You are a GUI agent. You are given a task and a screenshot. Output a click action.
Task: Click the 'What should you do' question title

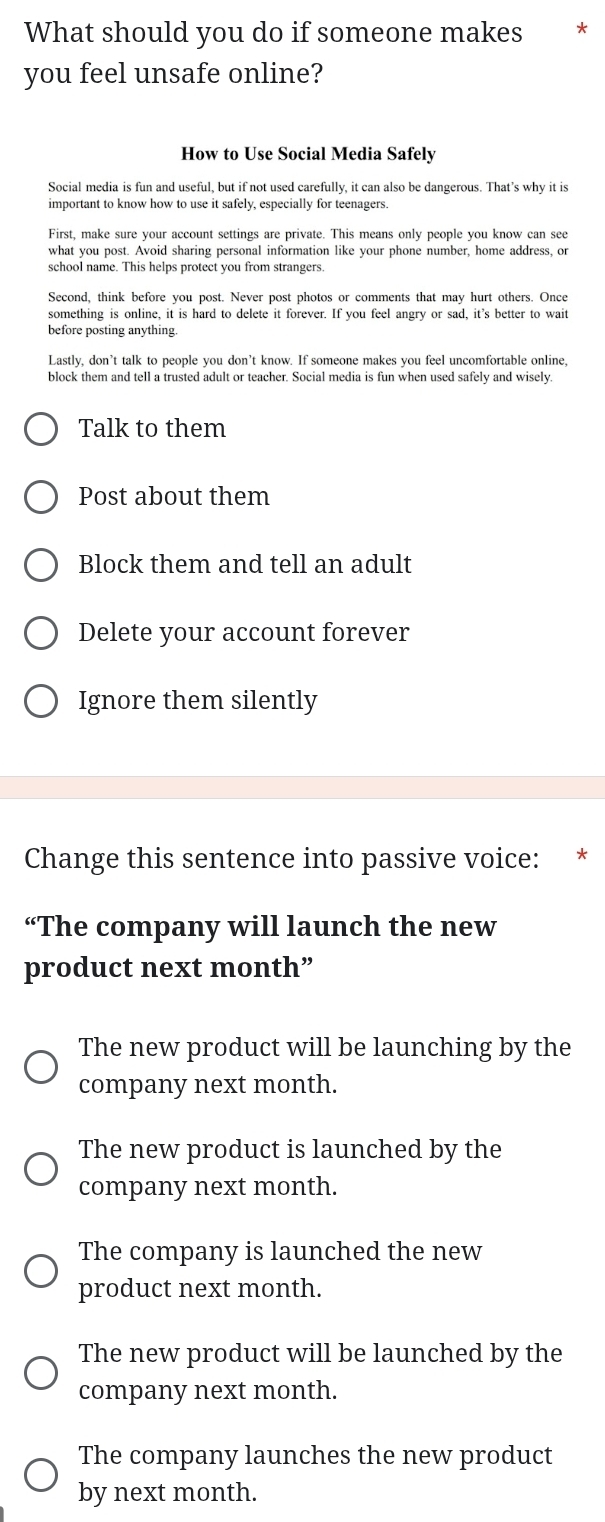273,53
